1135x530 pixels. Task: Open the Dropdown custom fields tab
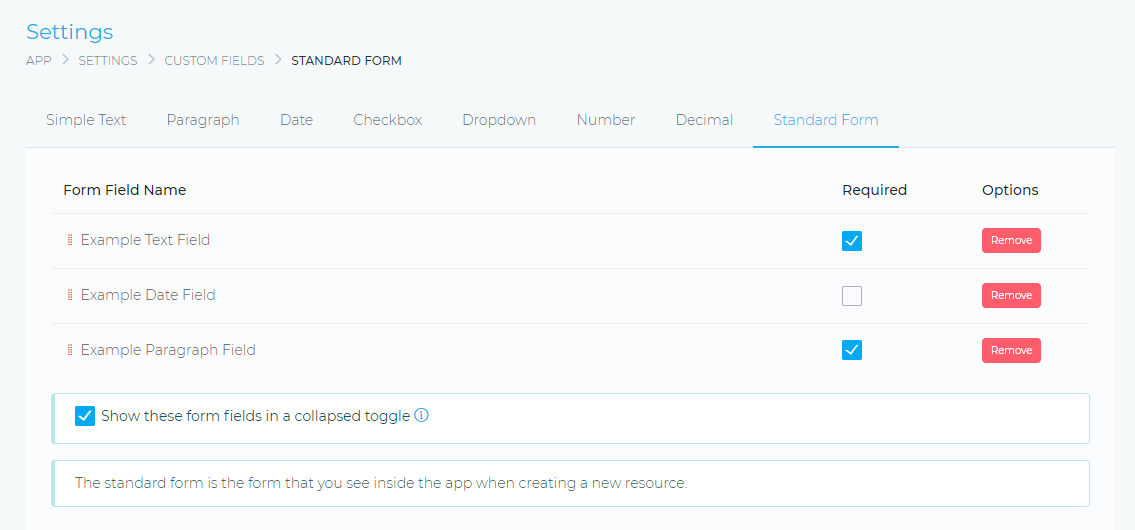499,120
